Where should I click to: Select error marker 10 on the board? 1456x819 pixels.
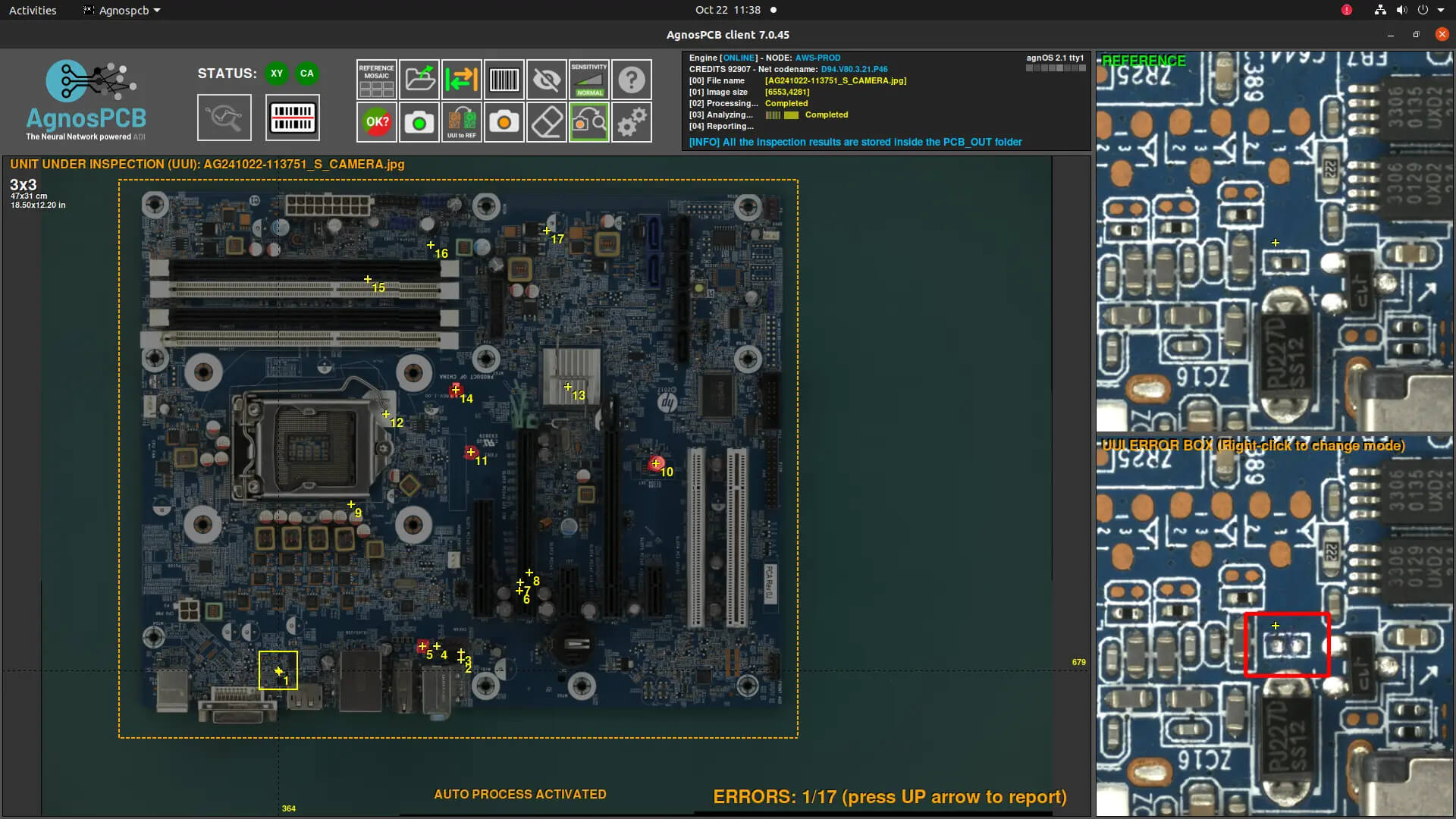pyautogui.click(x=656, y=463)
